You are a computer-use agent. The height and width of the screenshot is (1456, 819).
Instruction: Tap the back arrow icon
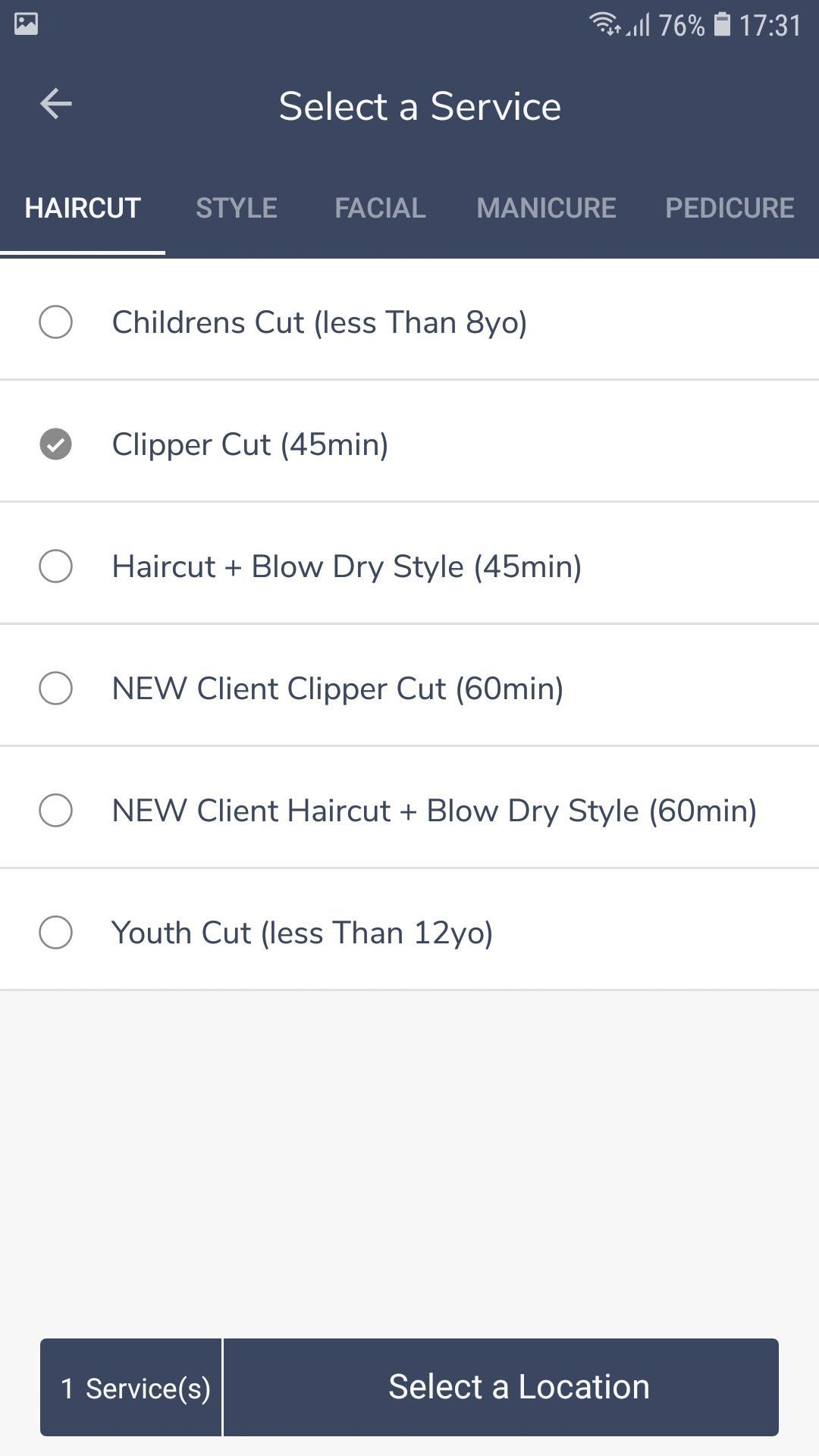(55, 104)
